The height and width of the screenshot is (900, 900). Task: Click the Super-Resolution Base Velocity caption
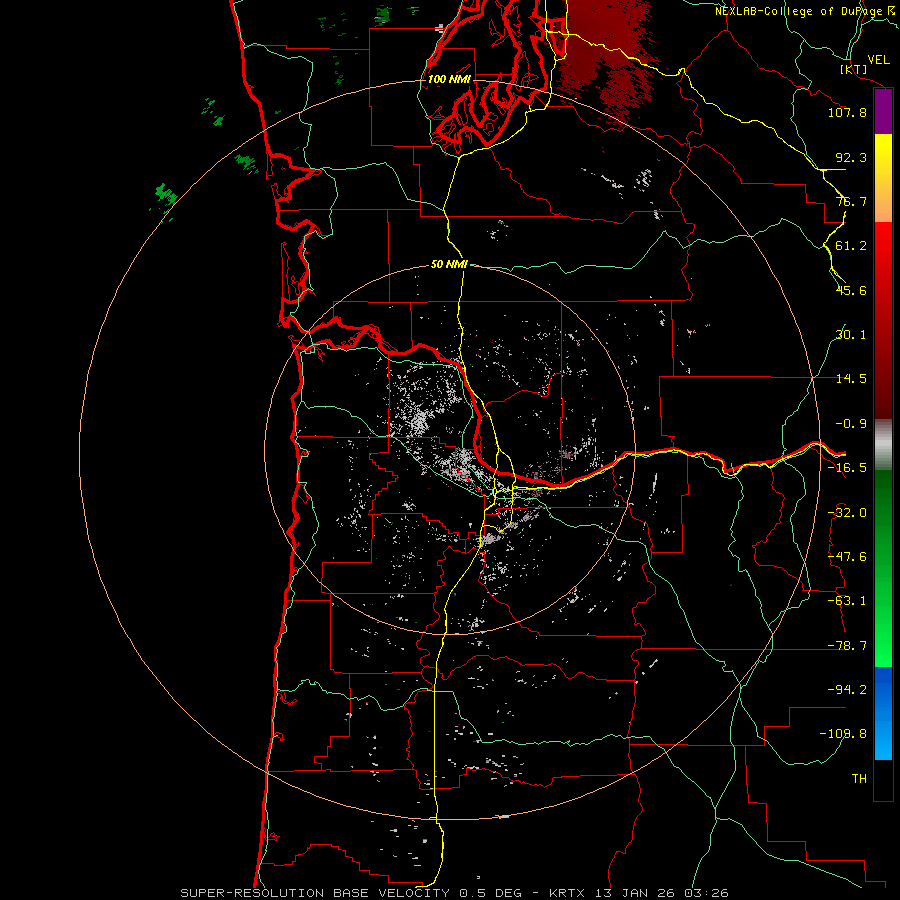[454, 893]
